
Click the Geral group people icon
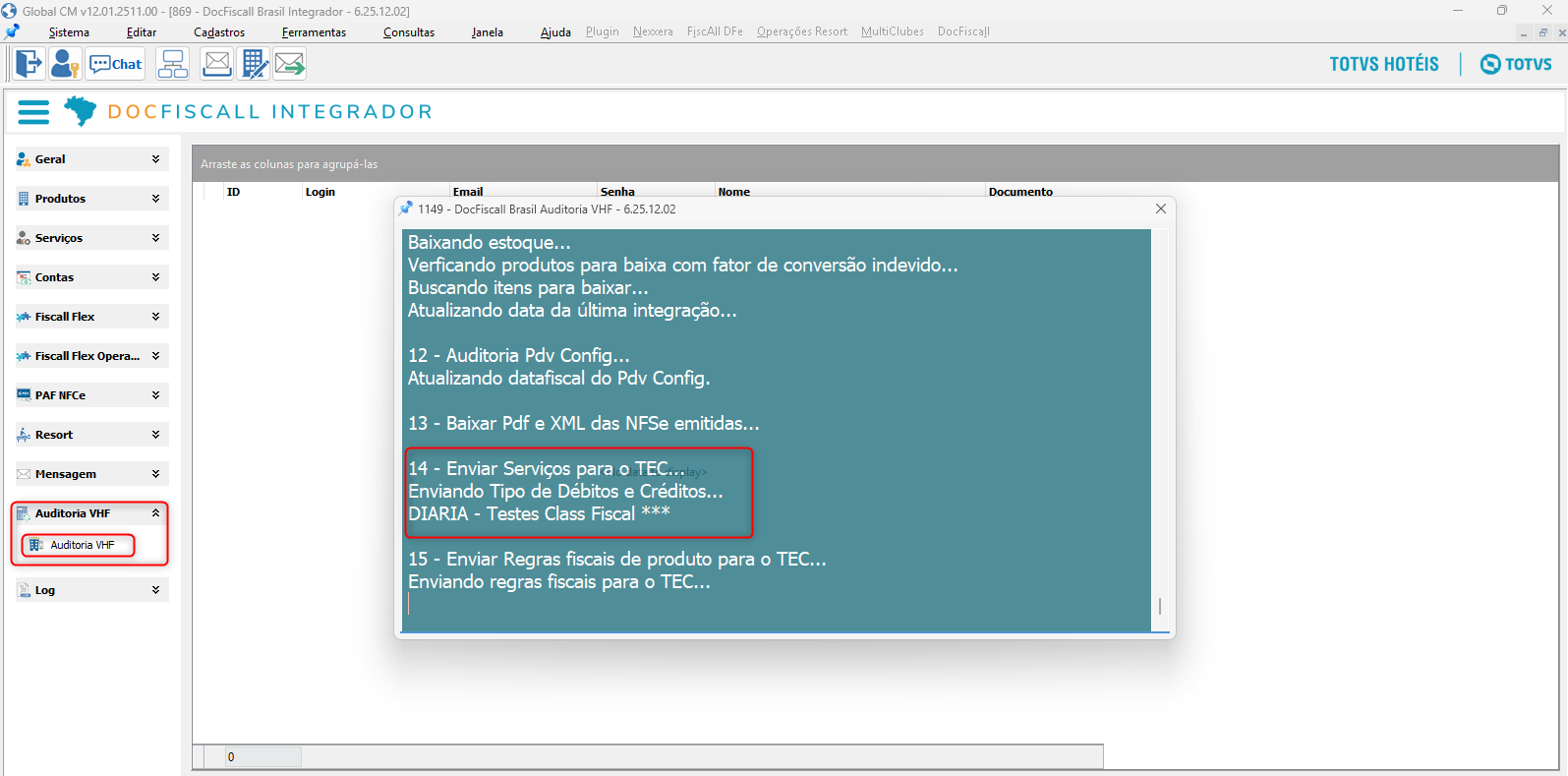pos(24,159)
